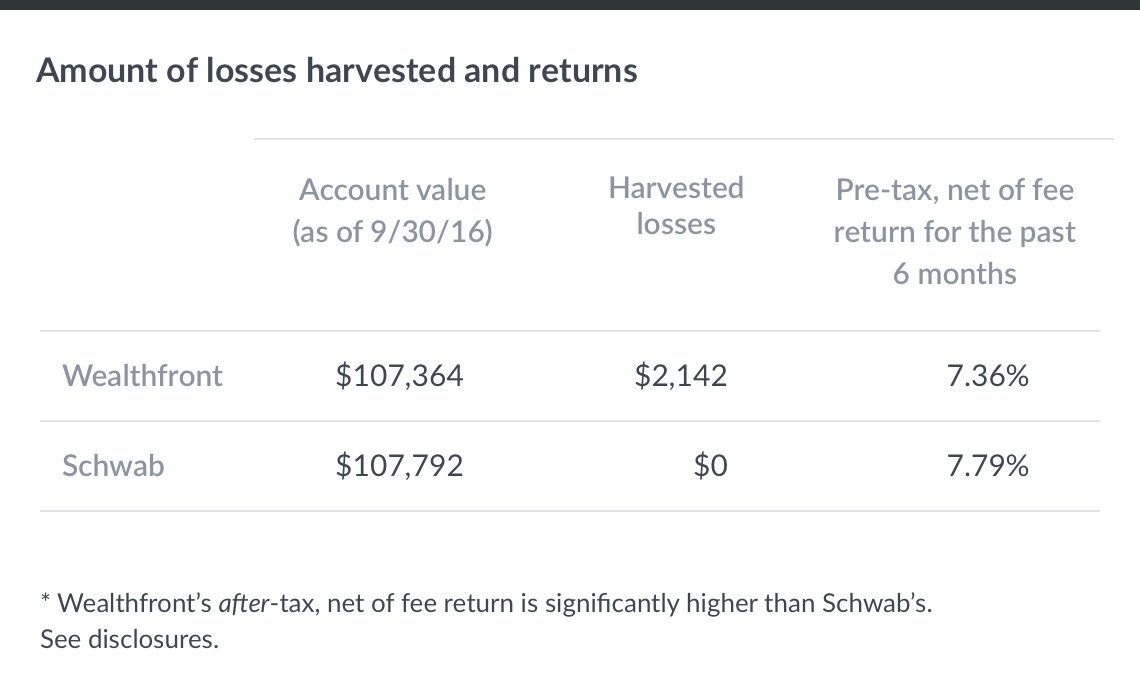This screenshot has width=1140, height=700.
Task: Click Schwab's account value $107,792
Action: click(x=399, y=466)
